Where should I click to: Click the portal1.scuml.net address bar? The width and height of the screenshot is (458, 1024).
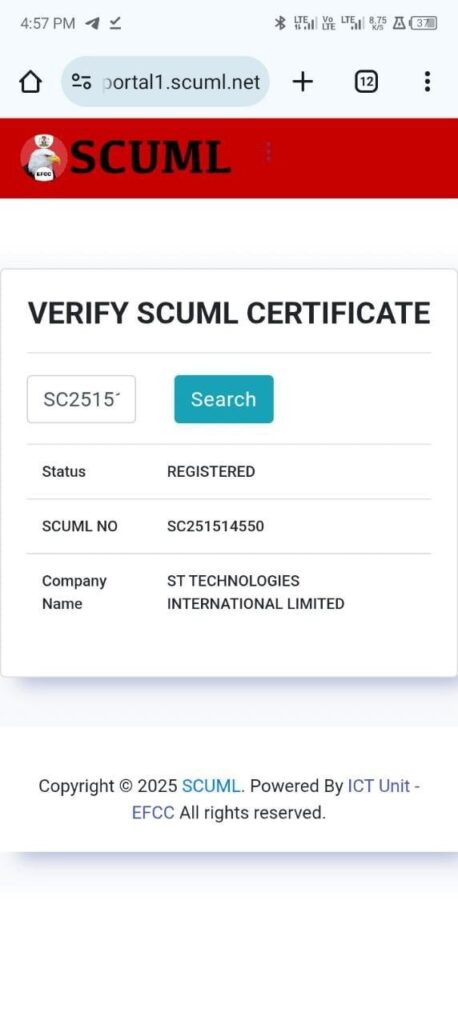(x=165, y=82)
